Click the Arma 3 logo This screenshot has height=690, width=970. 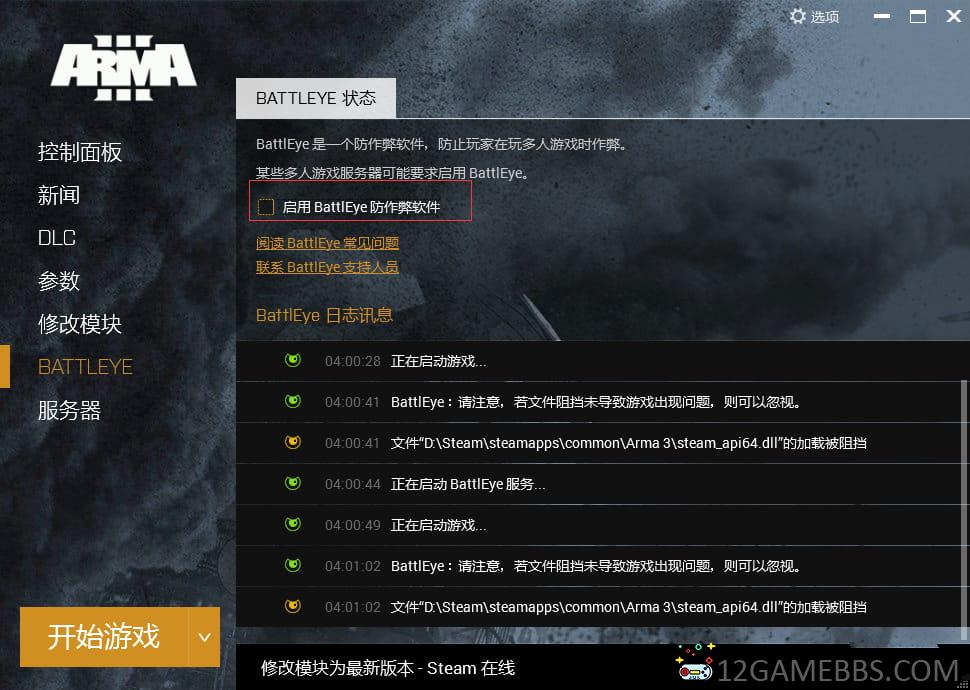pos(123,69)
